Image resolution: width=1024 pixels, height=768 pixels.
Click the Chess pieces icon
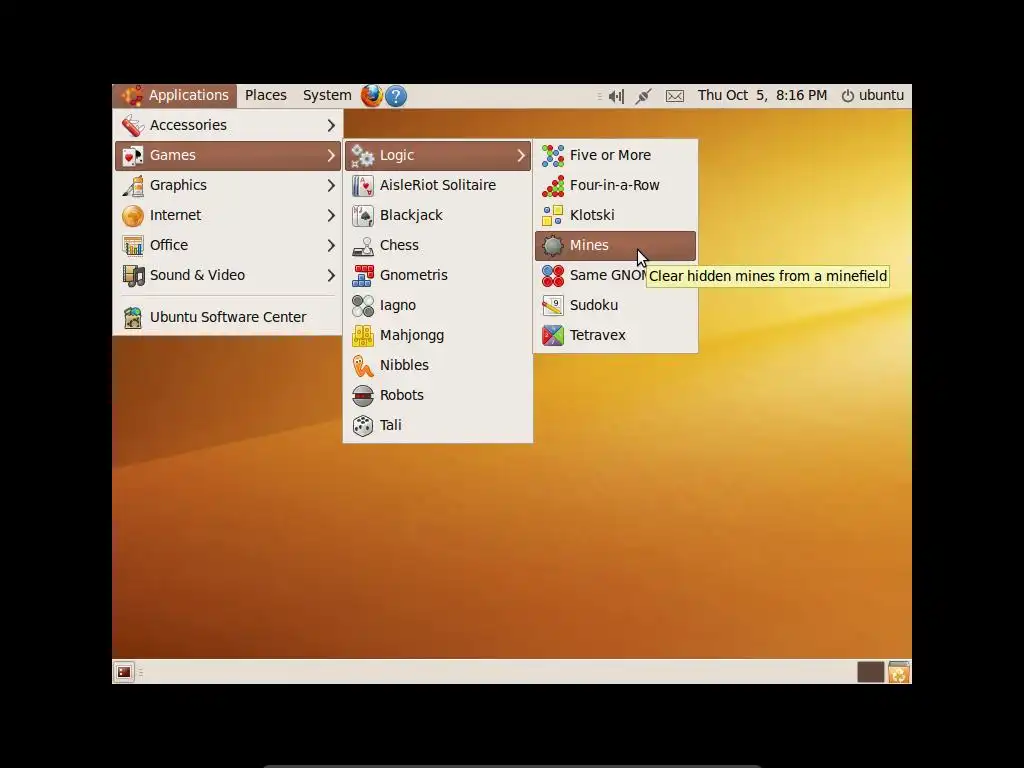(x=362, y=246)
